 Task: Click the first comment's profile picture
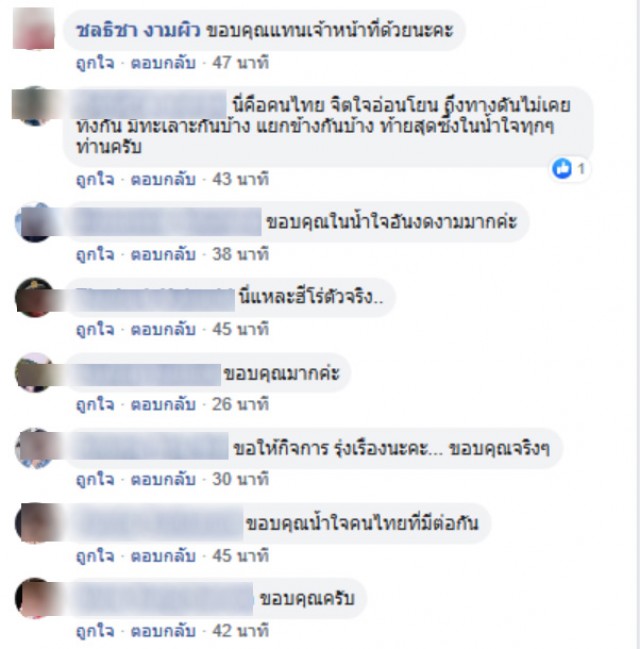tap(33, 29)
